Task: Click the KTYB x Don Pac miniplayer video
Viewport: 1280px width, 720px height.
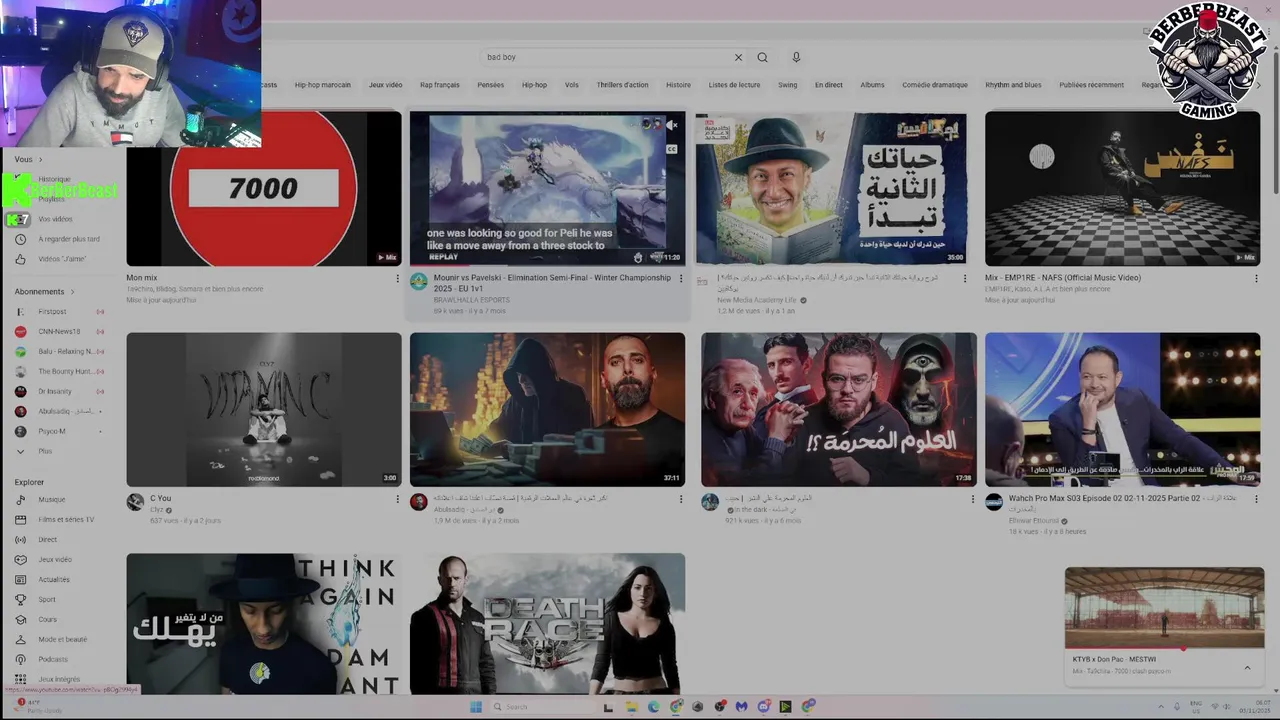Action: tap(1164, 607)
